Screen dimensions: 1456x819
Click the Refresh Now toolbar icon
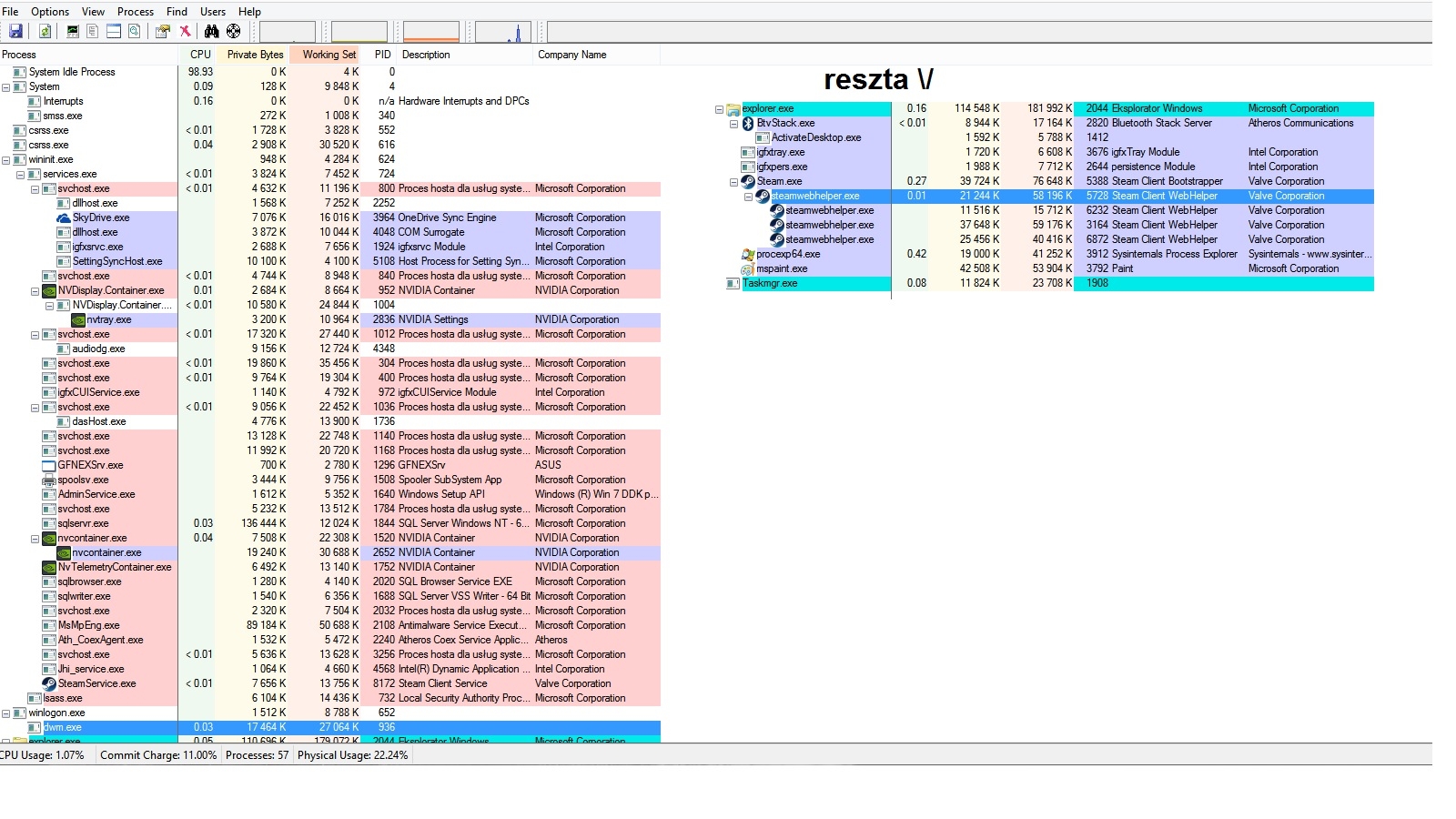45,31
